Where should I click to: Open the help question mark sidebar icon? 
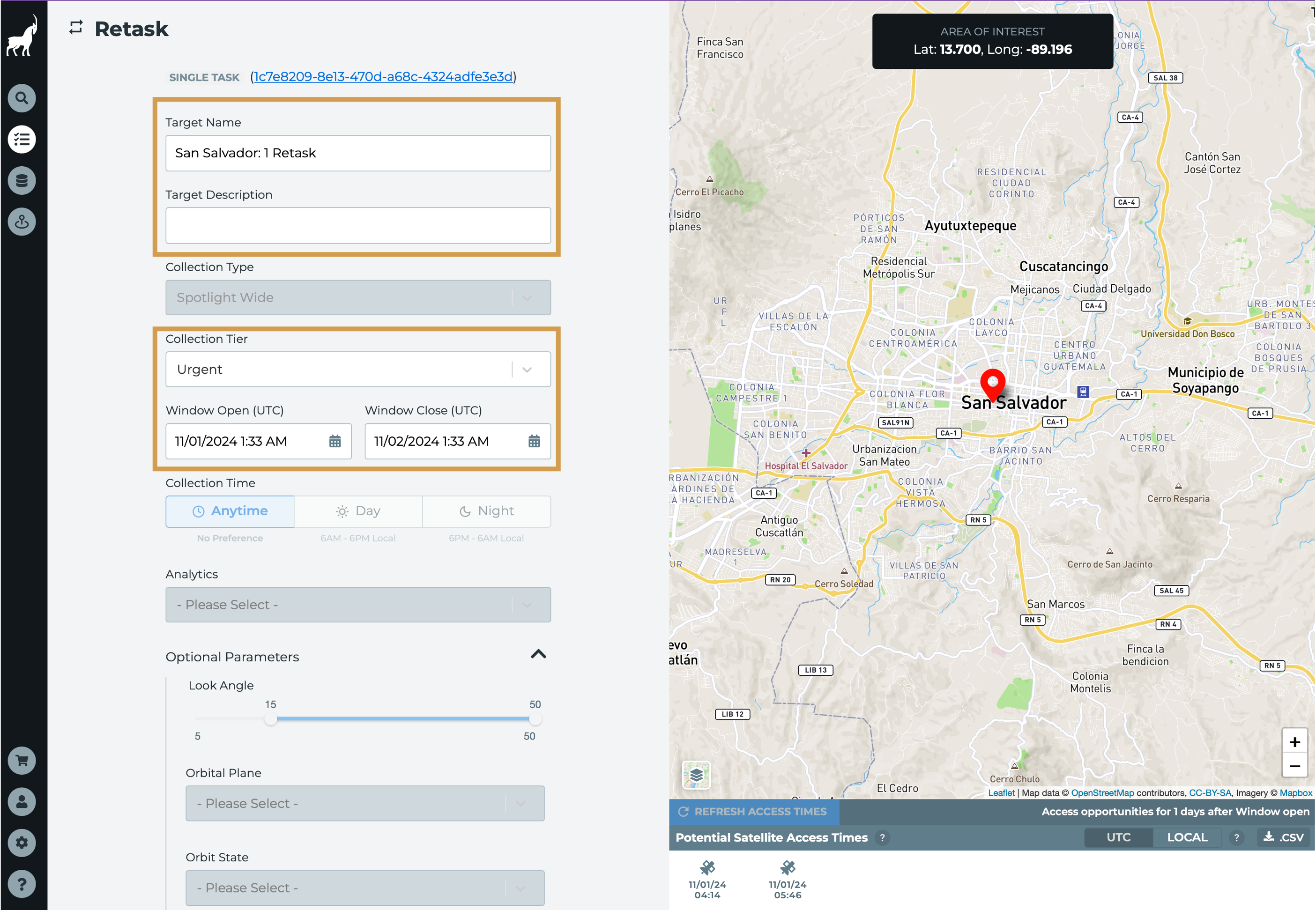22,884
